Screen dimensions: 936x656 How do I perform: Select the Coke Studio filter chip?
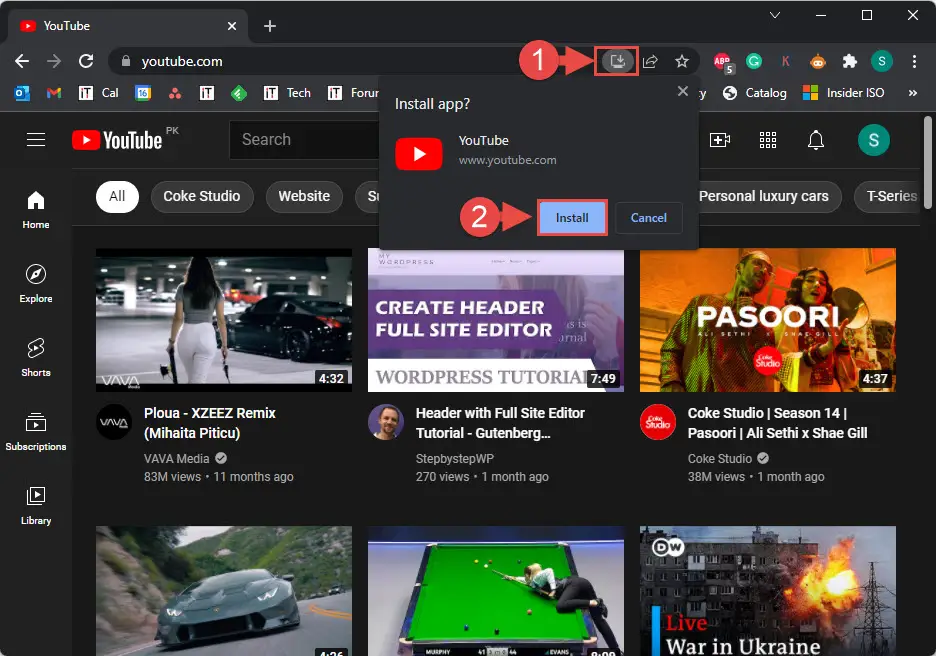point(202,196)
